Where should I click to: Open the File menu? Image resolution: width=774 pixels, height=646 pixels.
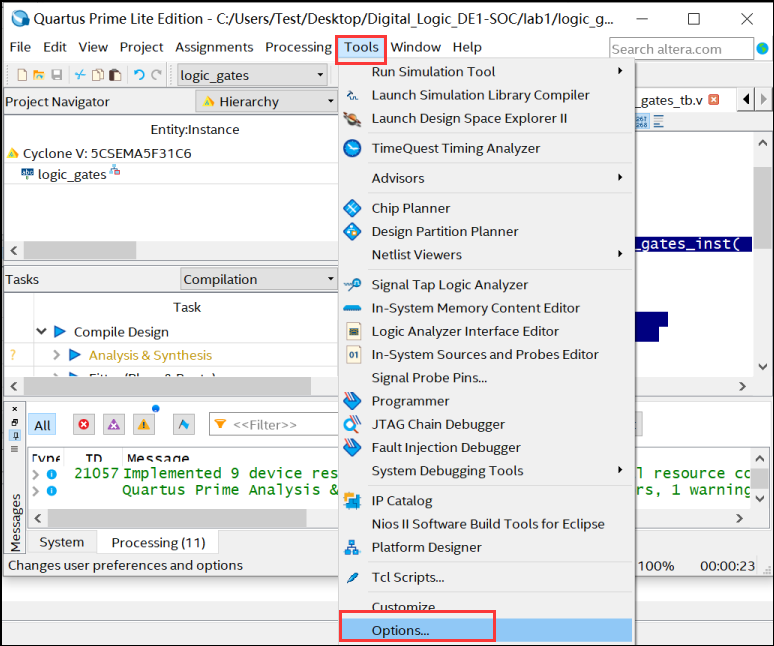pyautogui.click(x=20, y=47)
